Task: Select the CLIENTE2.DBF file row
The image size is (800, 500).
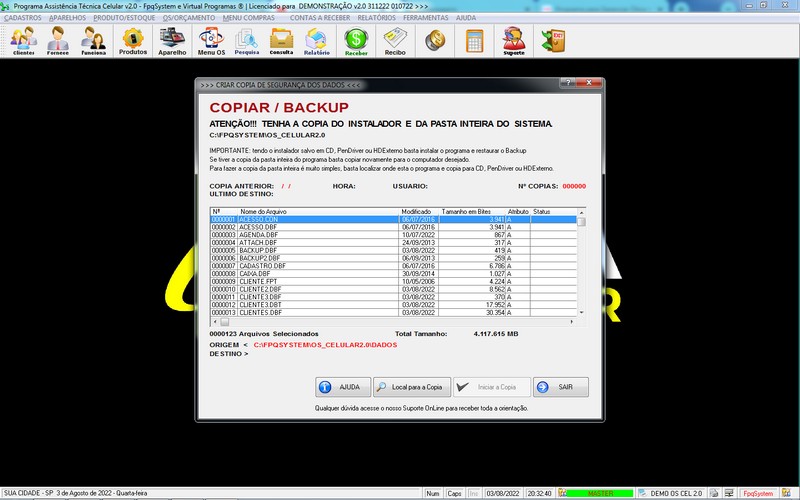Action: click(393, 289)
